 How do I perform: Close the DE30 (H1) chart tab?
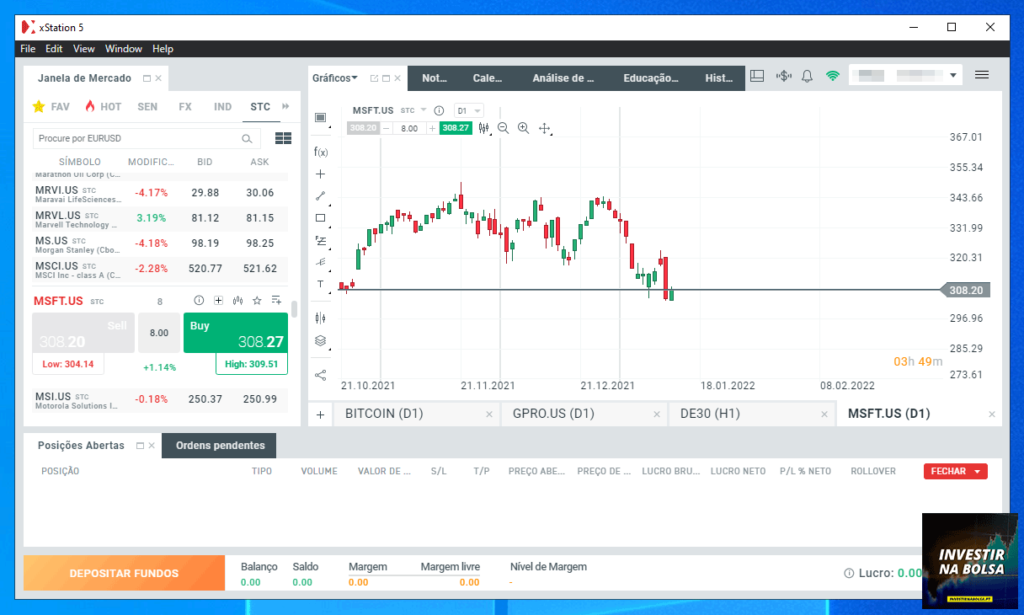pyautogui.click(x=824, y=415)
